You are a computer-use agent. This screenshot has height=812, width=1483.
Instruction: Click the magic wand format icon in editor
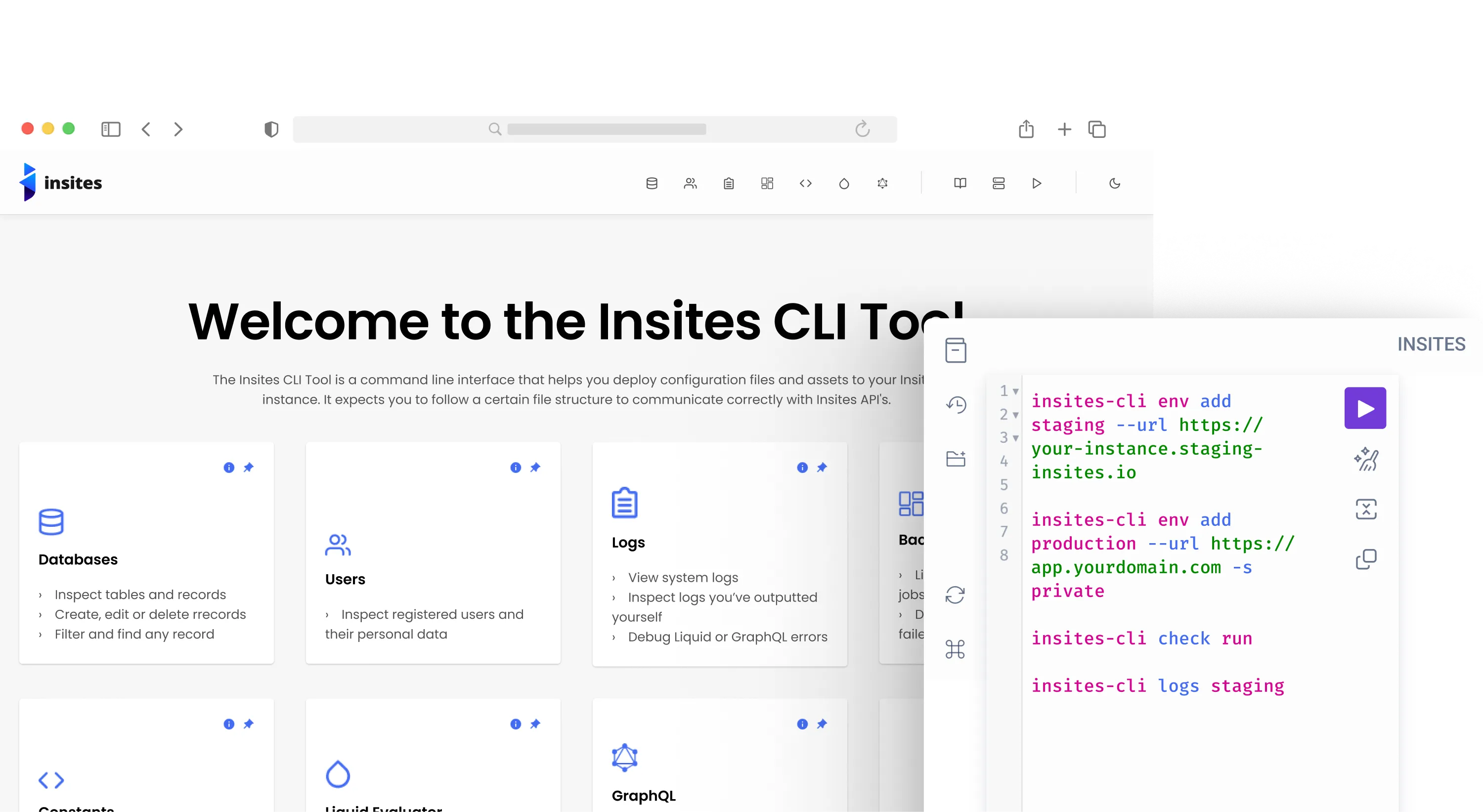point(1365,459)
